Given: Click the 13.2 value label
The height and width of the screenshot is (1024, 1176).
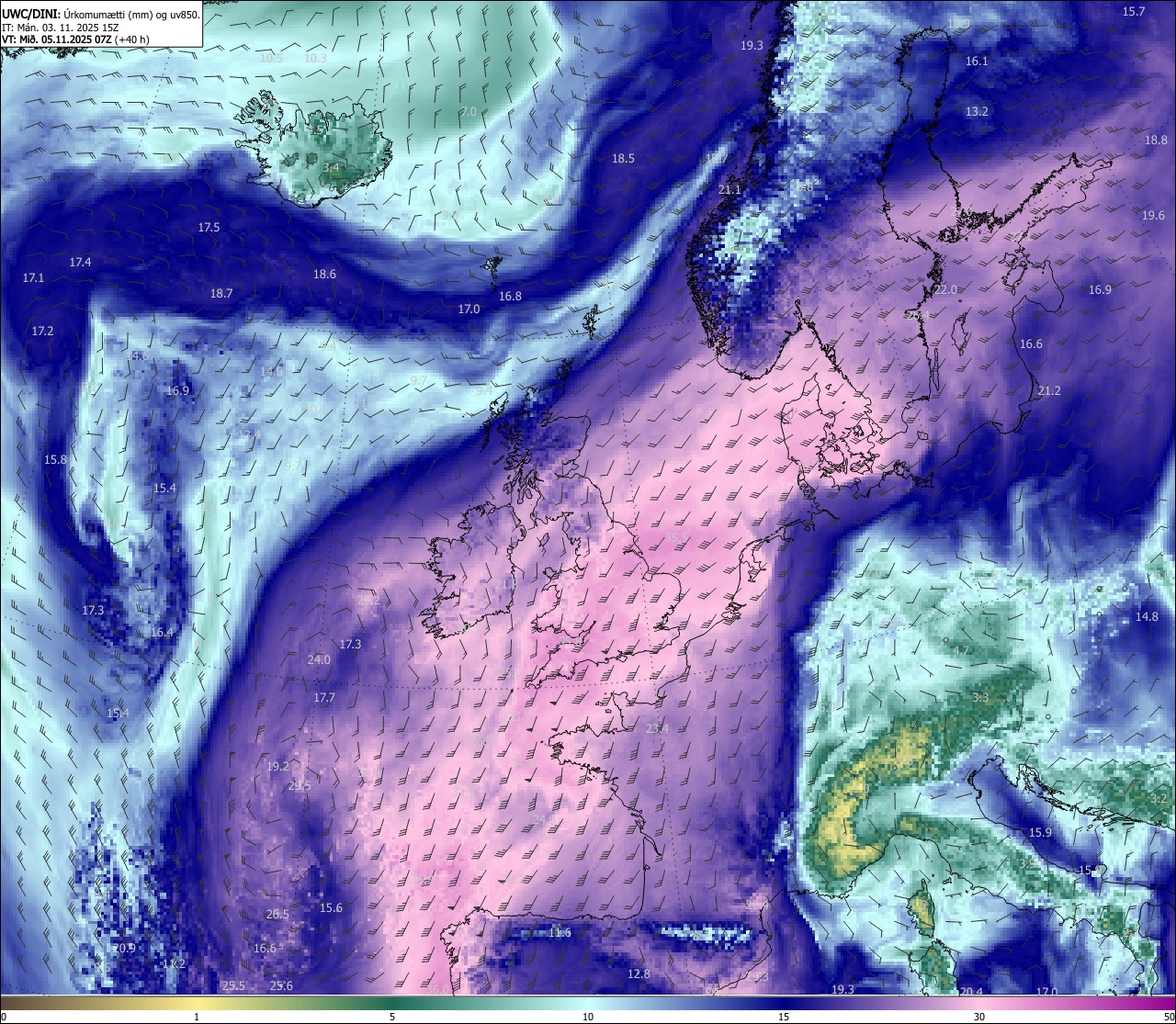Looking at the screenshot, I should click(x=977, y=112).
